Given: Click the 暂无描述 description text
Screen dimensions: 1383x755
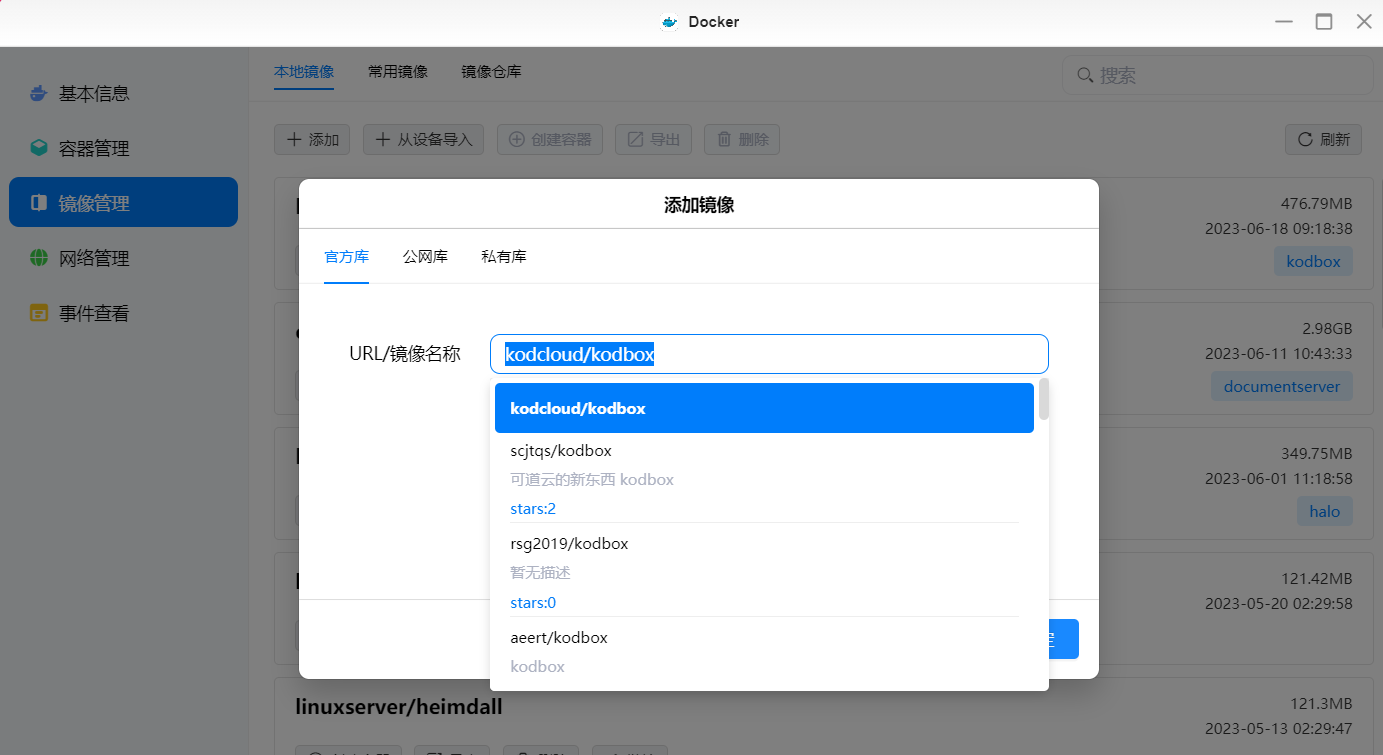Looking at the screenshot, I should pyautogui.click(x=540, y=573).
